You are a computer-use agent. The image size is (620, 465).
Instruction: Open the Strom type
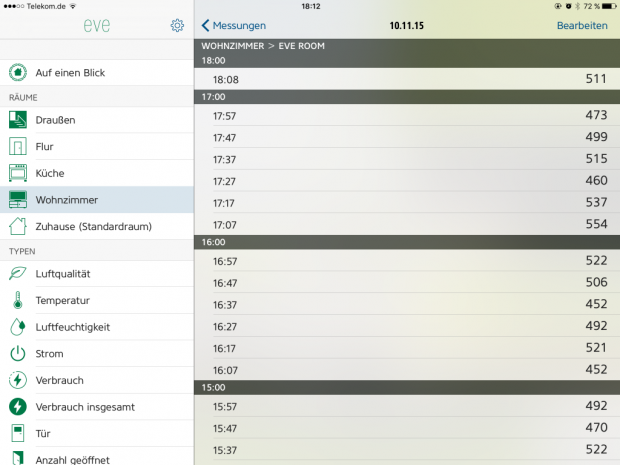pos(97,353)
